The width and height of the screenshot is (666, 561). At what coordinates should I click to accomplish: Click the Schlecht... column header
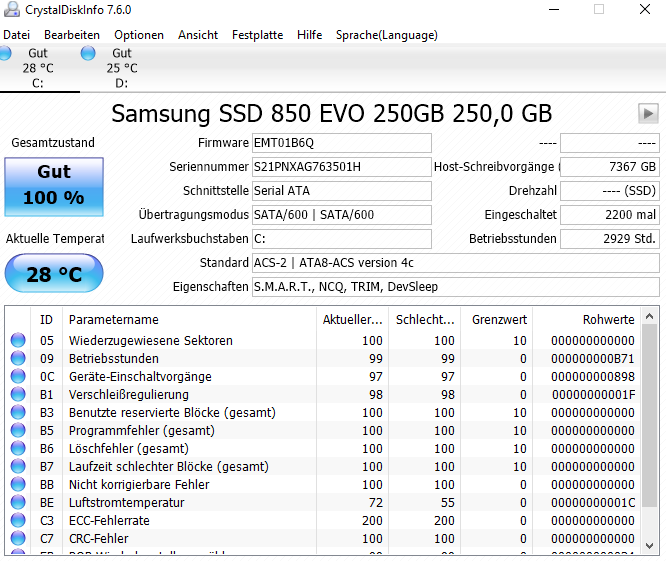[x=424, y=319]
